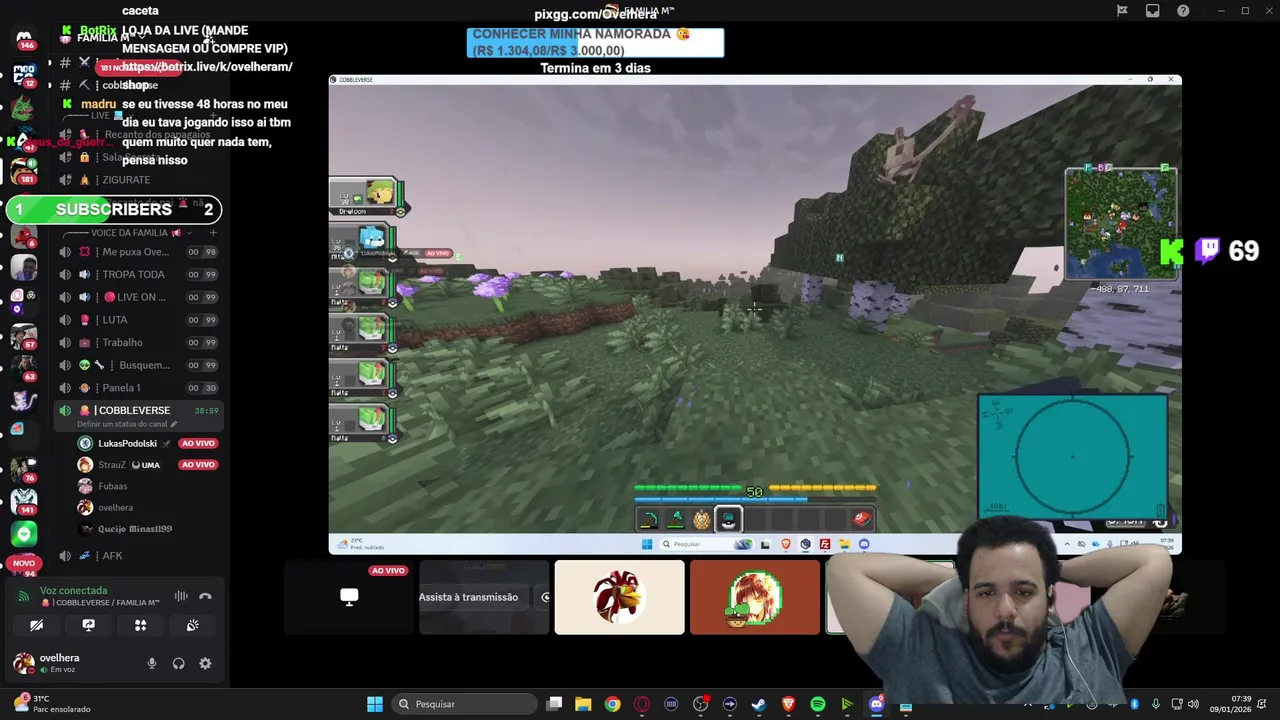Viewport: 1280px width, 720px height.
Task: Click the ovelhera user avatar
Action: [23, 663]
